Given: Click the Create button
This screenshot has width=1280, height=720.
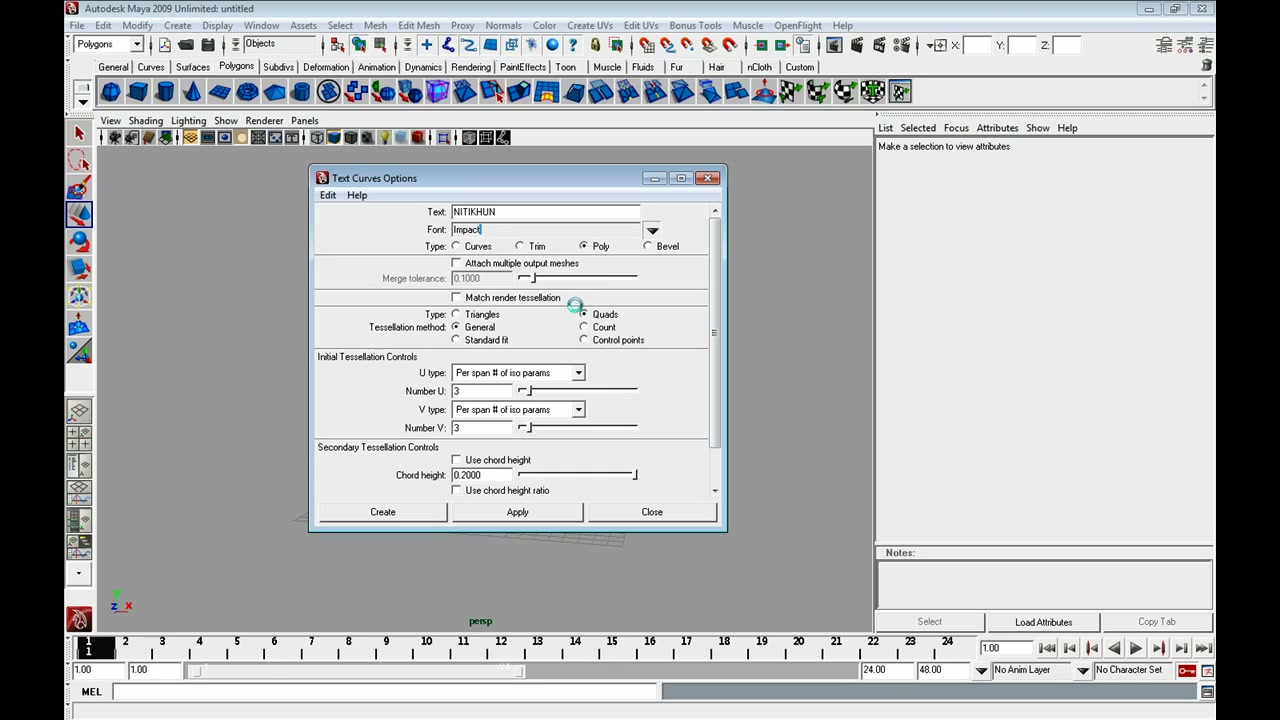Looking at the screenshot, I should 383,512.
